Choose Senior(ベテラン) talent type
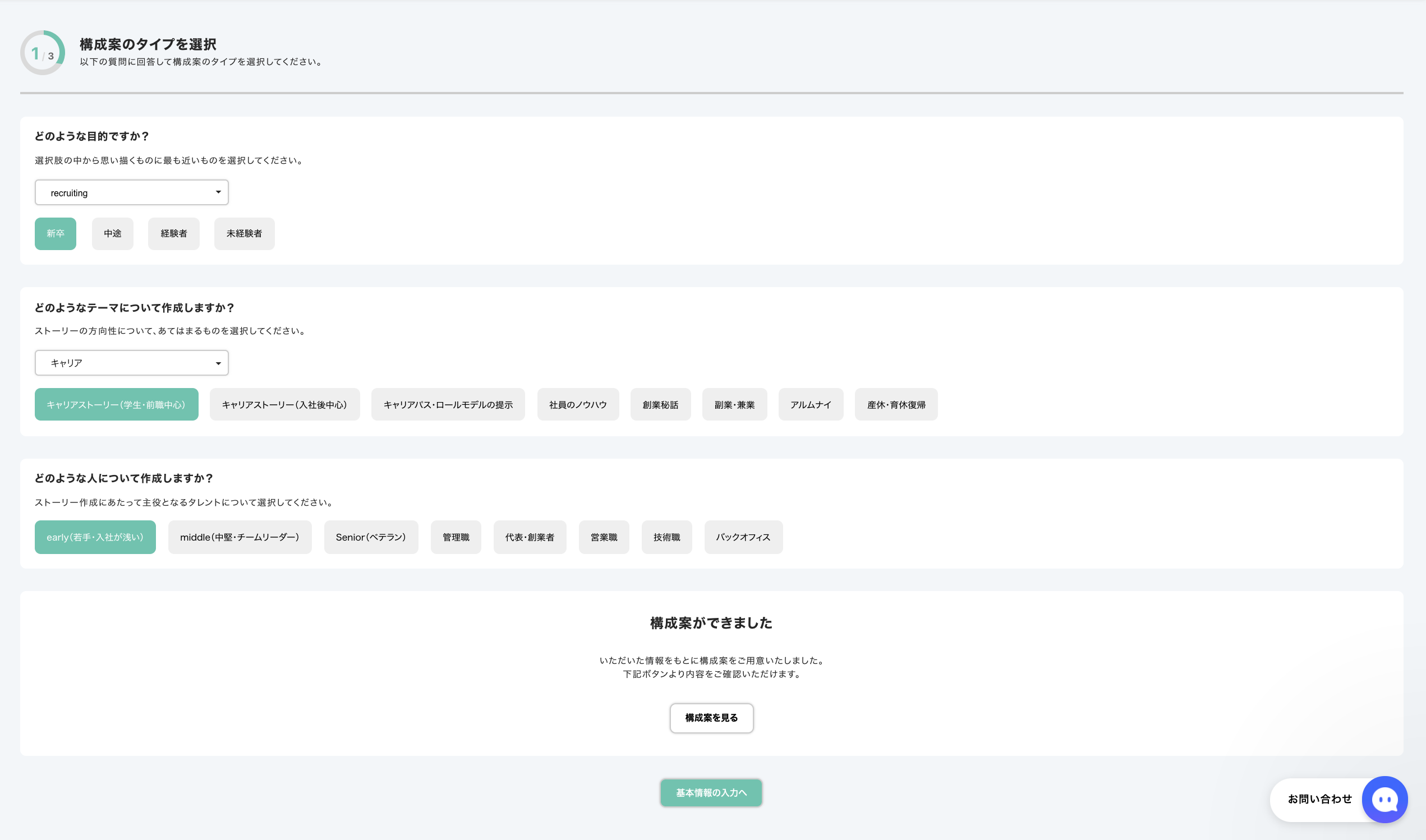 [x=371, y=537]
